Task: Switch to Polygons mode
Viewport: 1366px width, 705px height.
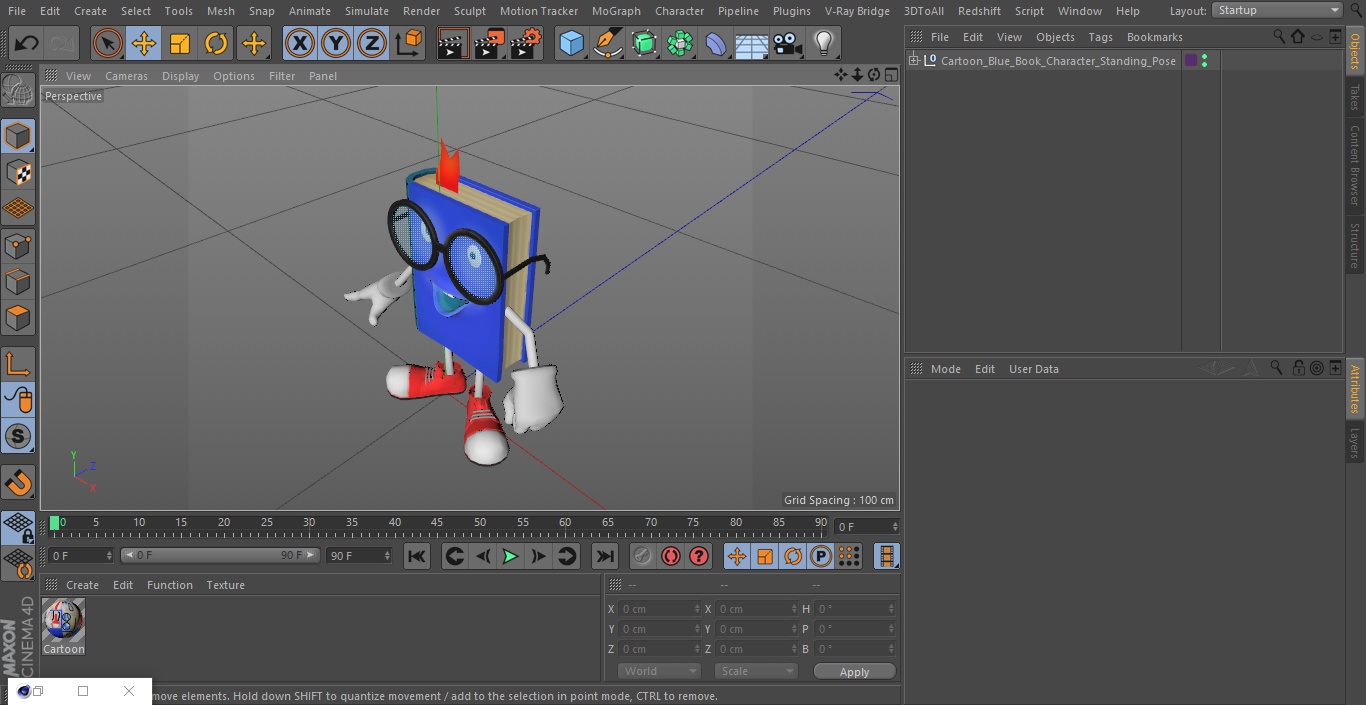Action: [18, 318]
